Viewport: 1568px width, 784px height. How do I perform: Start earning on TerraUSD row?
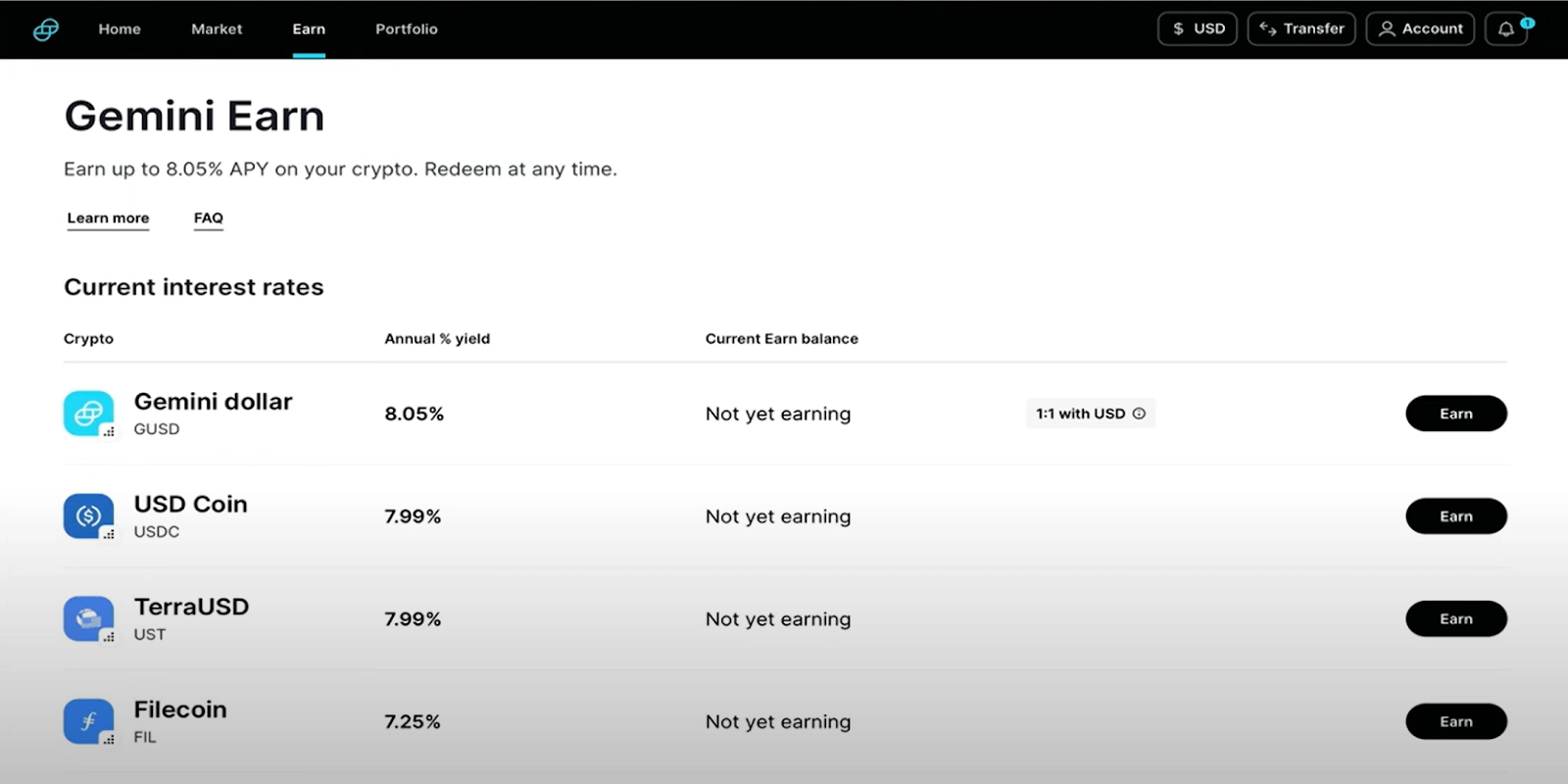[x=1455, y=619]
